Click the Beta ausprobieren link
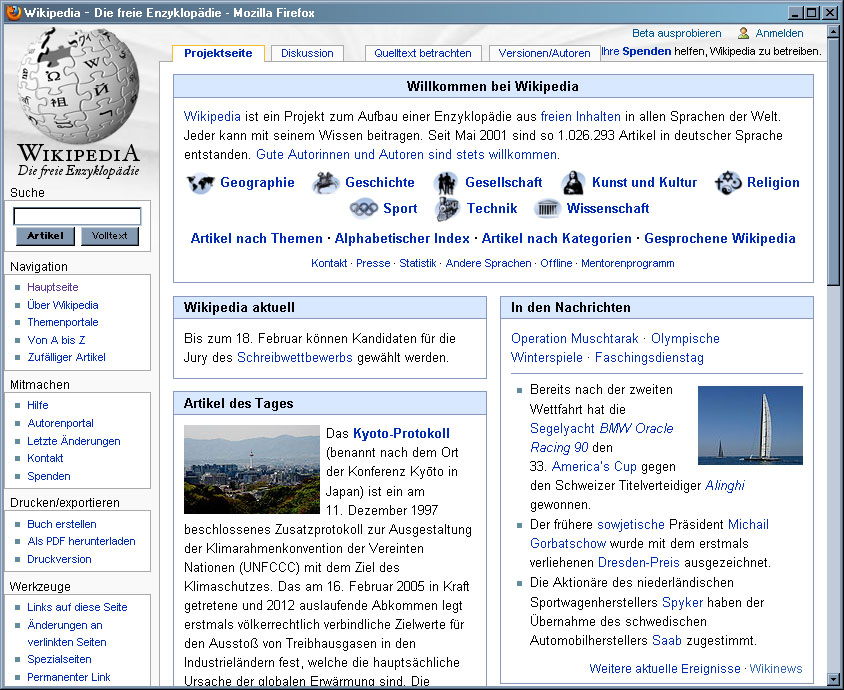The height and width of the screenshot is (690, 844). pos(677,33)
